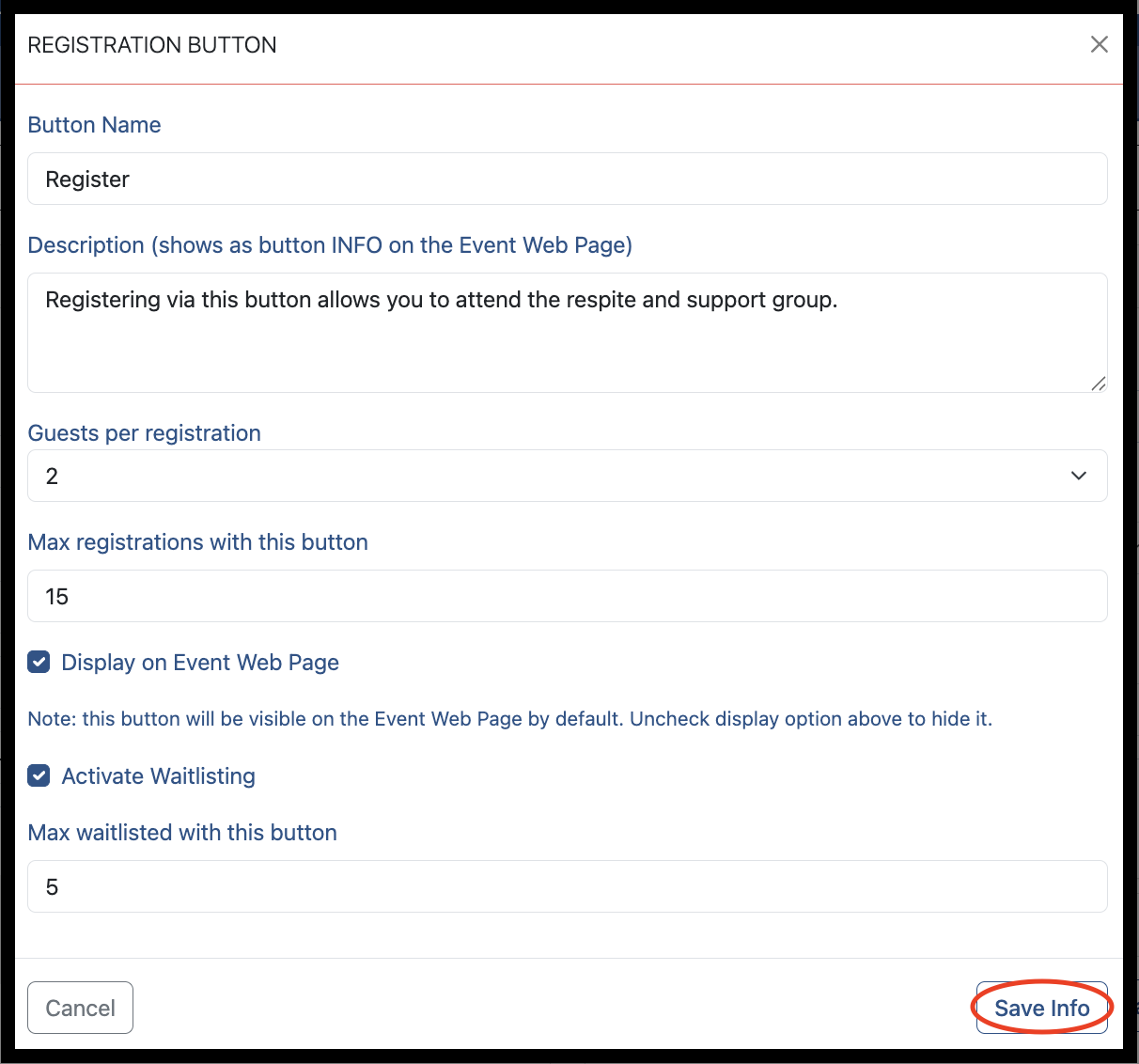Click the Max registrations input field

tap(568, 596)
